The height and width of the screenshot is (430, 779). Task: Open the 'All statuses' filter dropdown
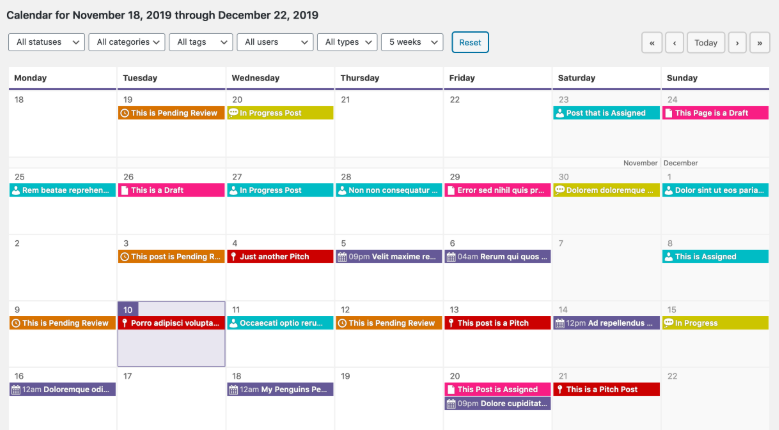tap(46, 42)
